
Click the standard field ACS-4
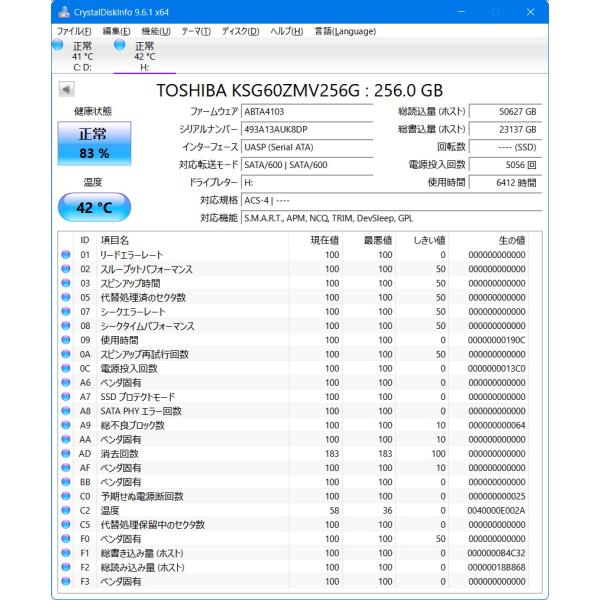pos(391,201)
